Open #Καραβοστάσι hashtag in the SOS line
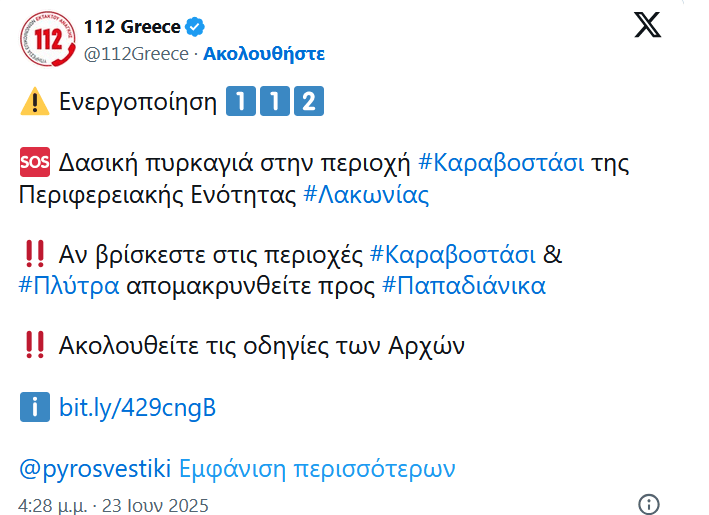This screenshot has height=515, width=709. click(500, 162)
